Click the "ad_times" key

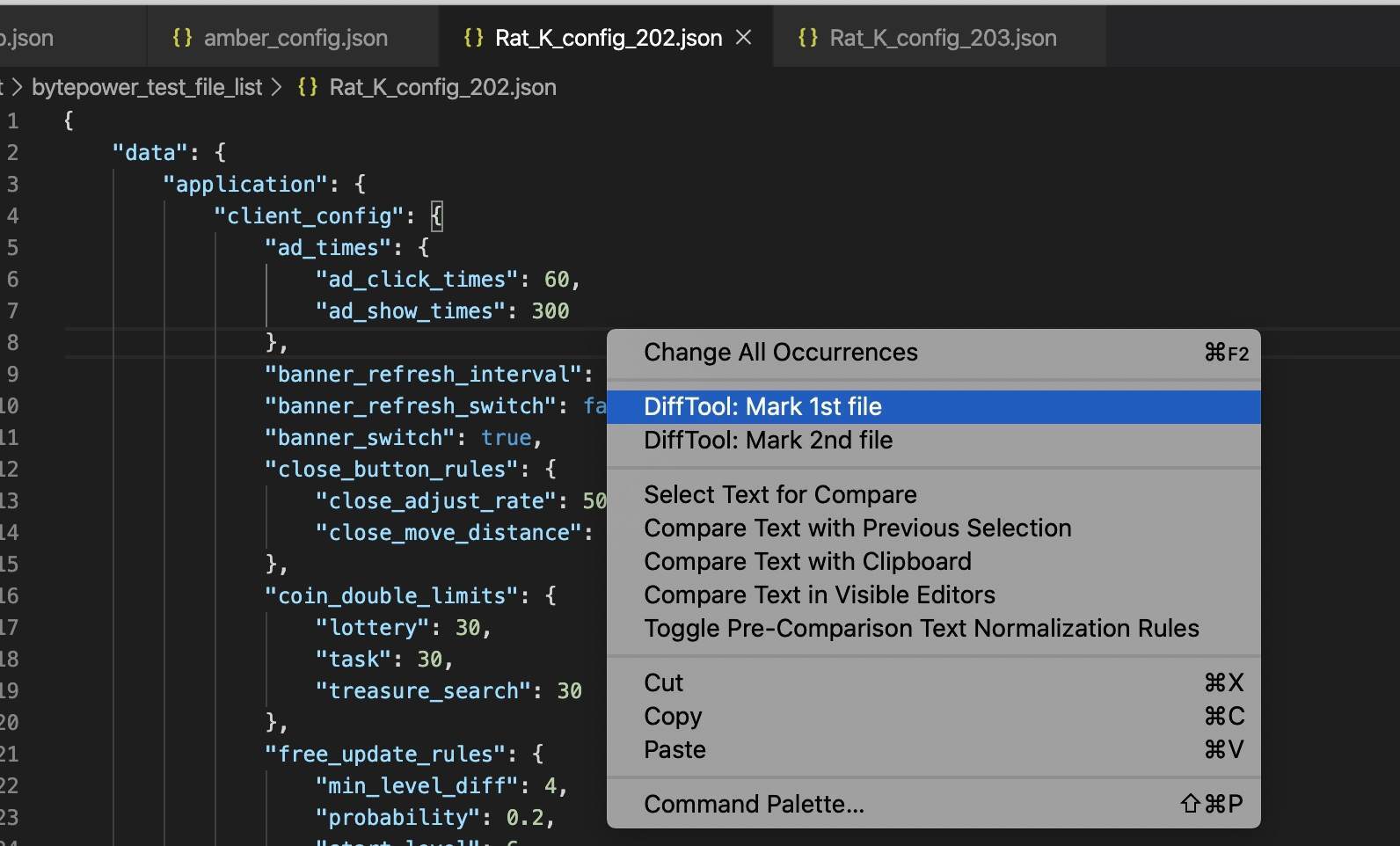click(x=329, y=247)
